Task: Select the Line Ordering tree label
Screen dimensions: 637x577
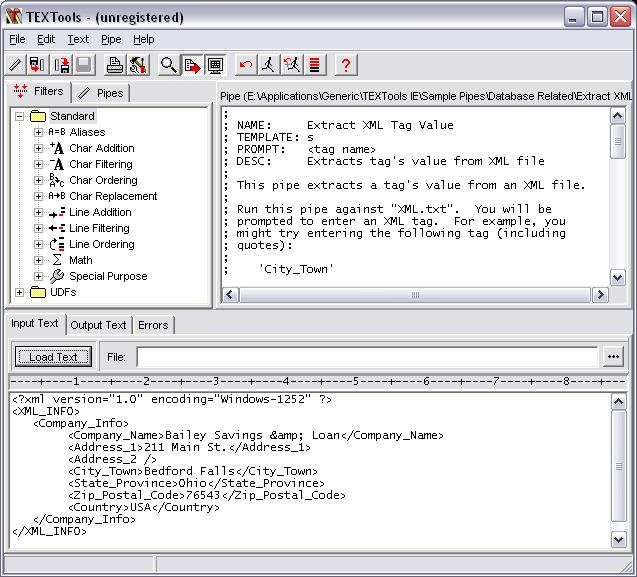Action: 102,244
